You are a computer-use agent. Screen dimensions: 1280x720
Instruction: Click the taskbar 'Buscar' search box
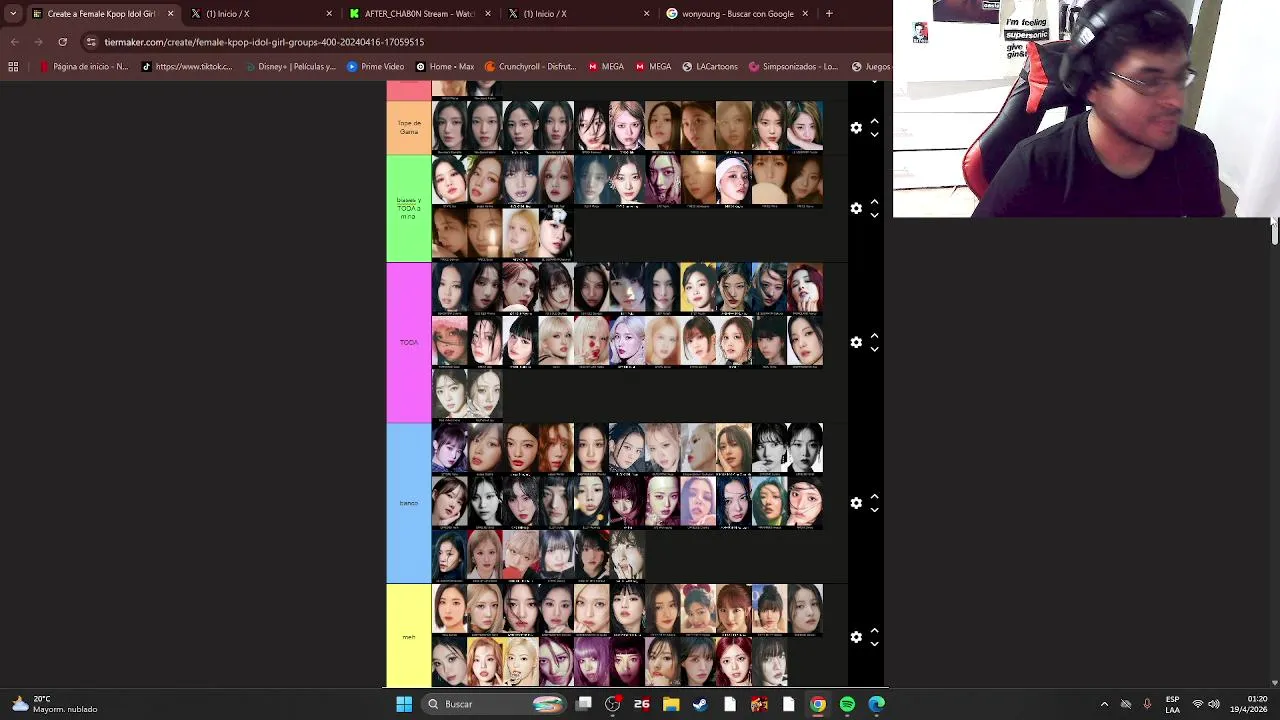point(495,704)
